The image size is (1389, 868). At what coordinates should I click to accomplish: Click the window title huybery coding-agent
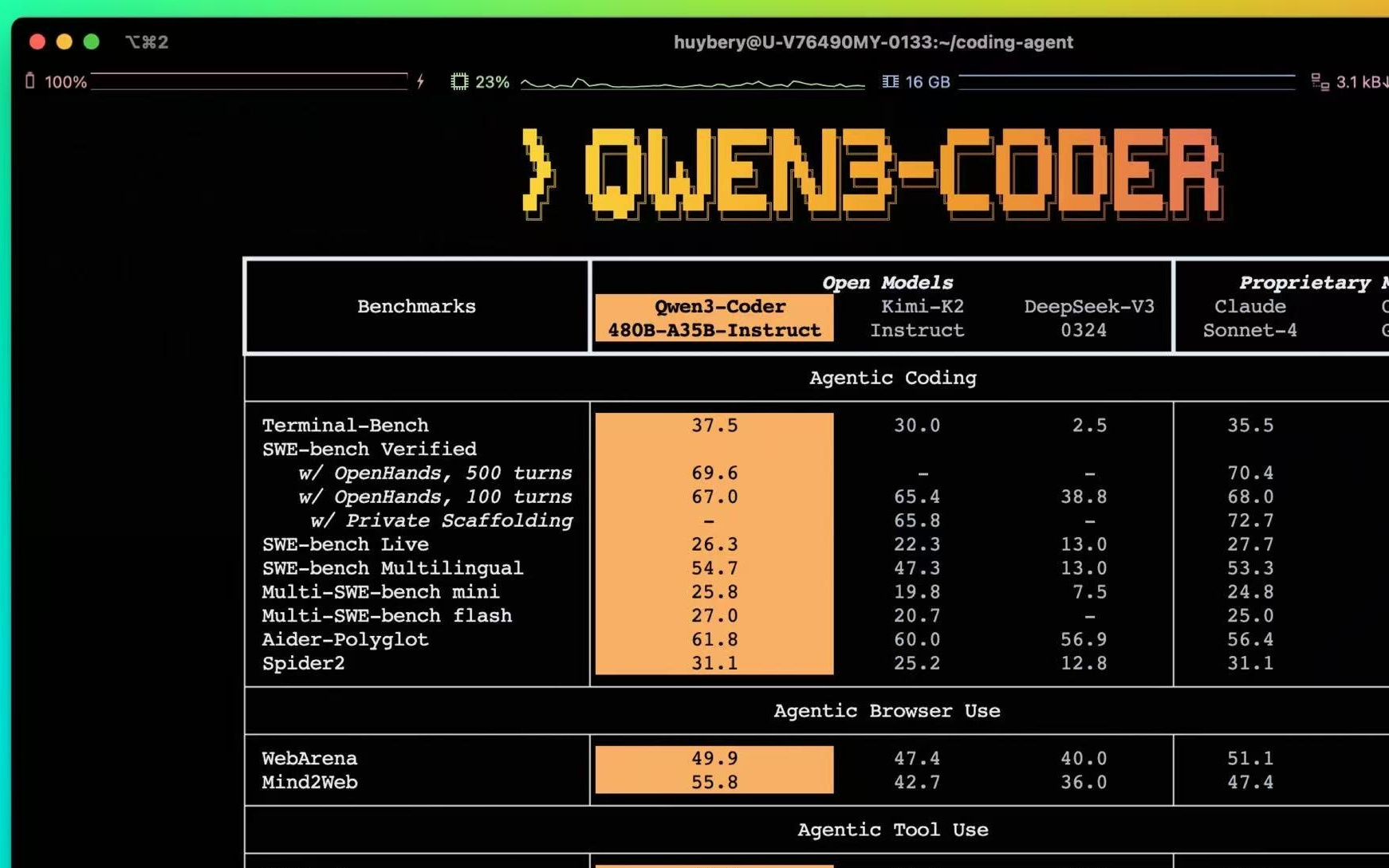click(x=873, y=42)
